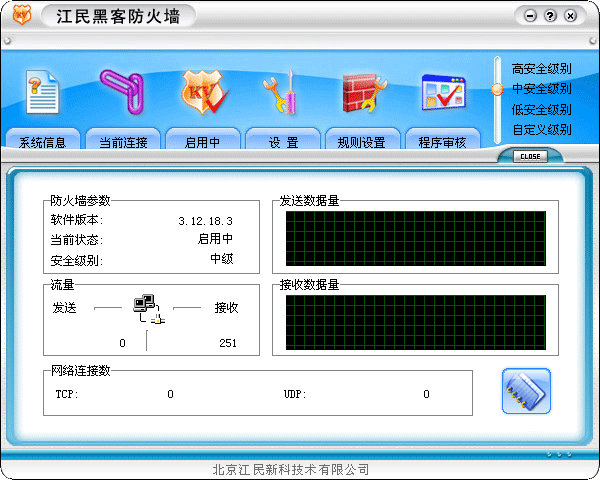Click the blue notebook log icon
This screenshot has width=600, height=480.
coord(526,391)
